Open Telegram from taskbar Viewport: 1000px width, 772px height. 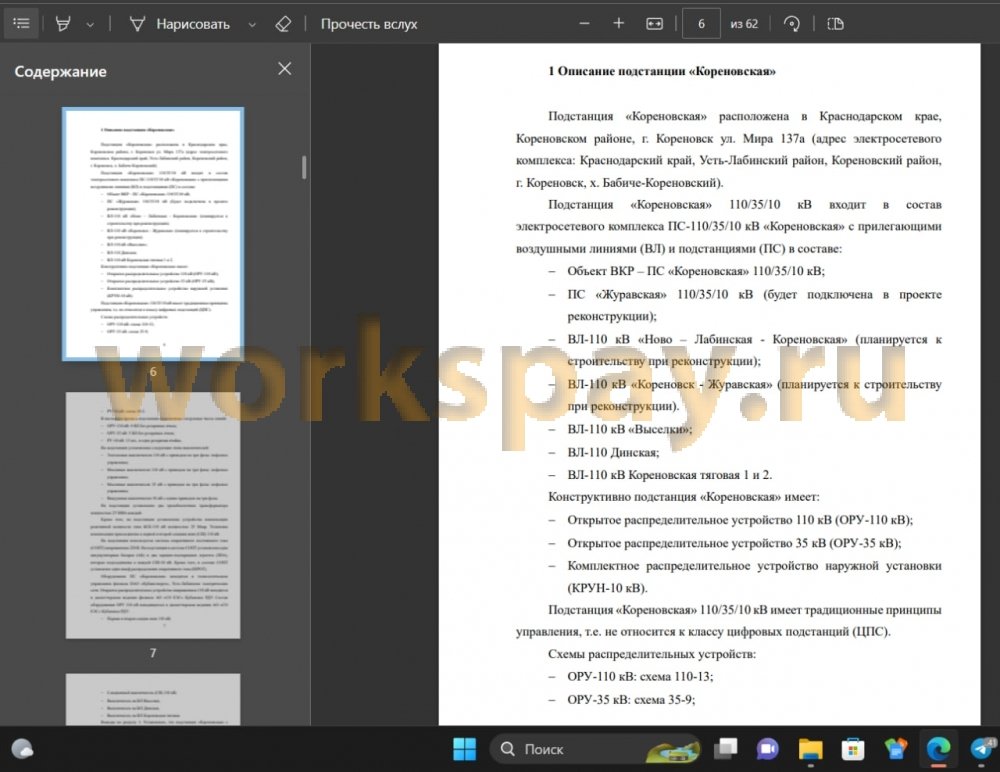982,749
